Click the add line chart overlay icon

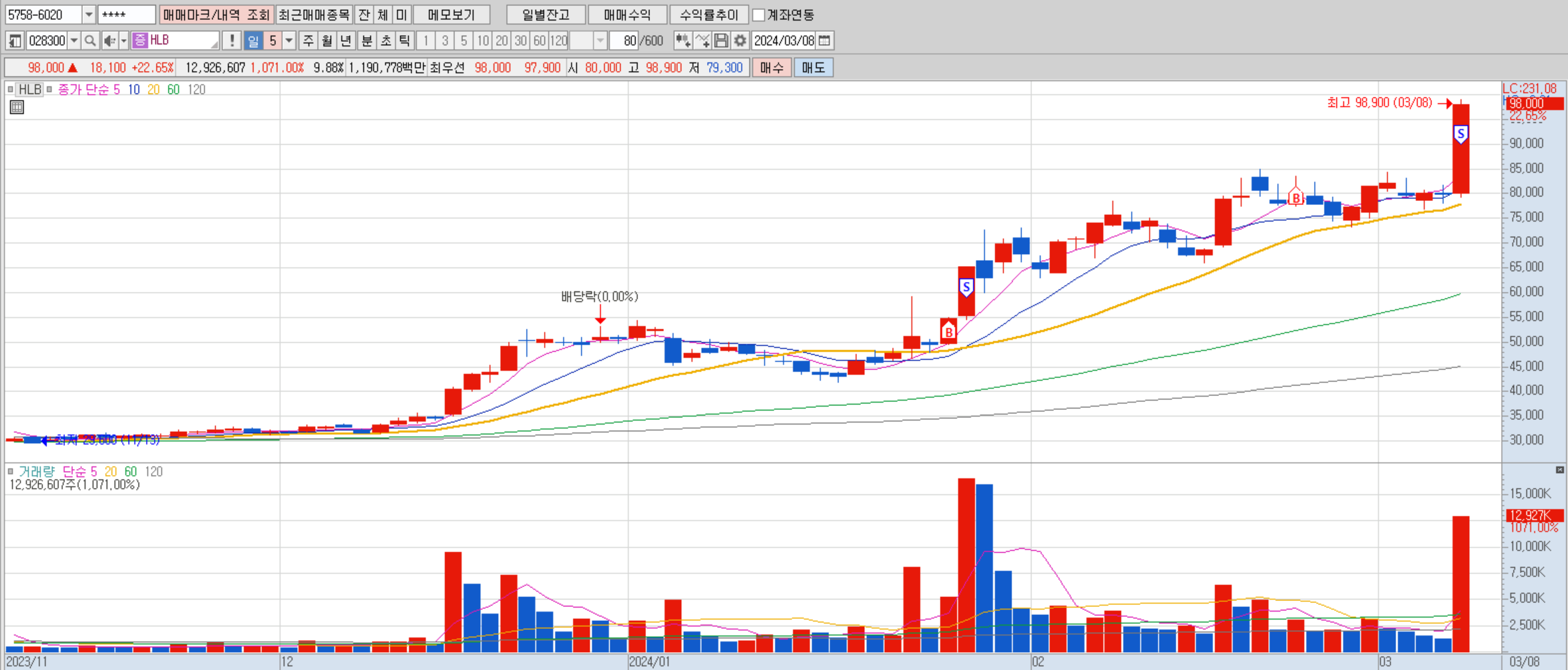702,41
